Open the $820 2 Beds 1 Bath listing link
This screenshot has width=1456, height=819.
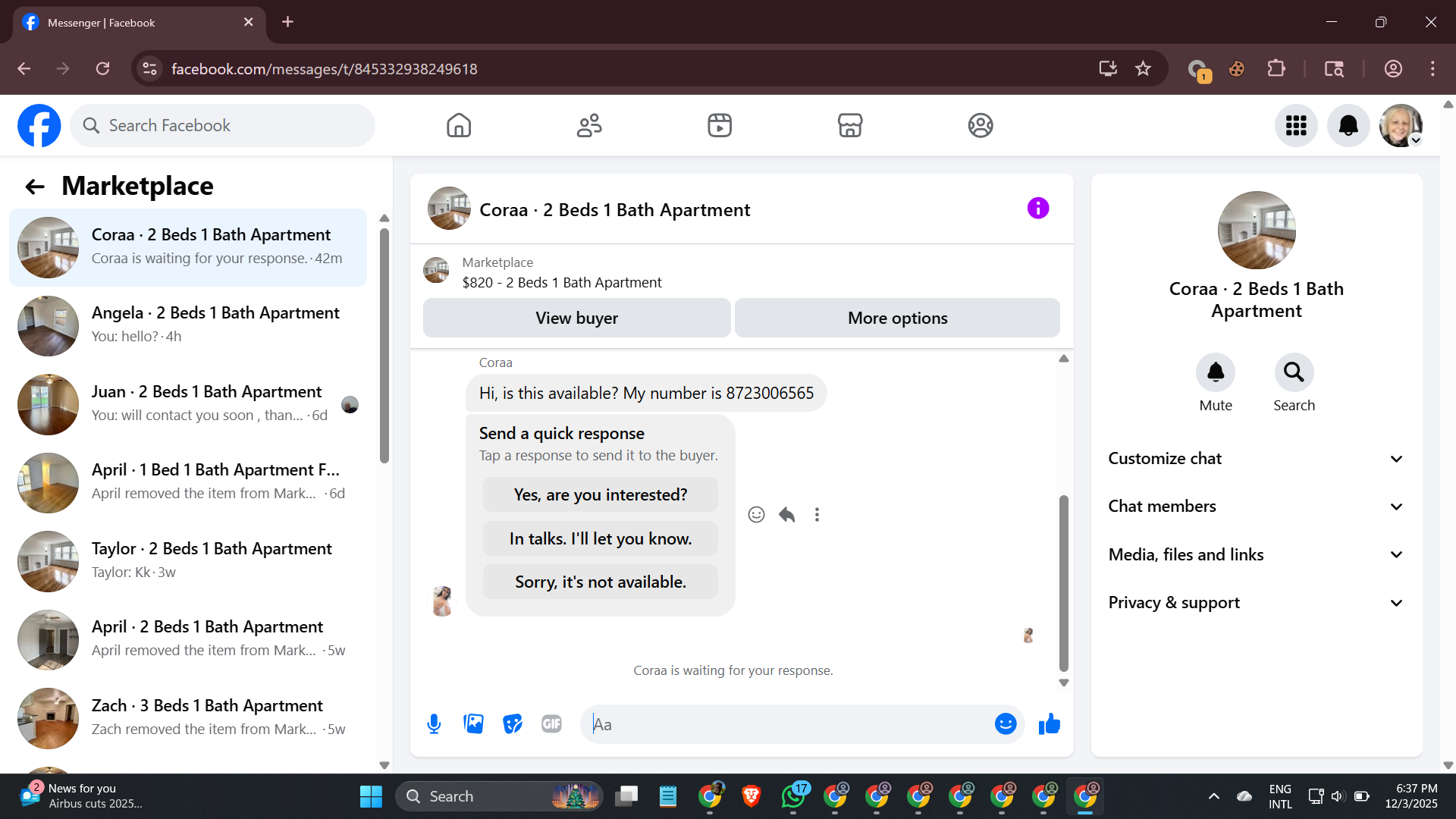[562, 282]
